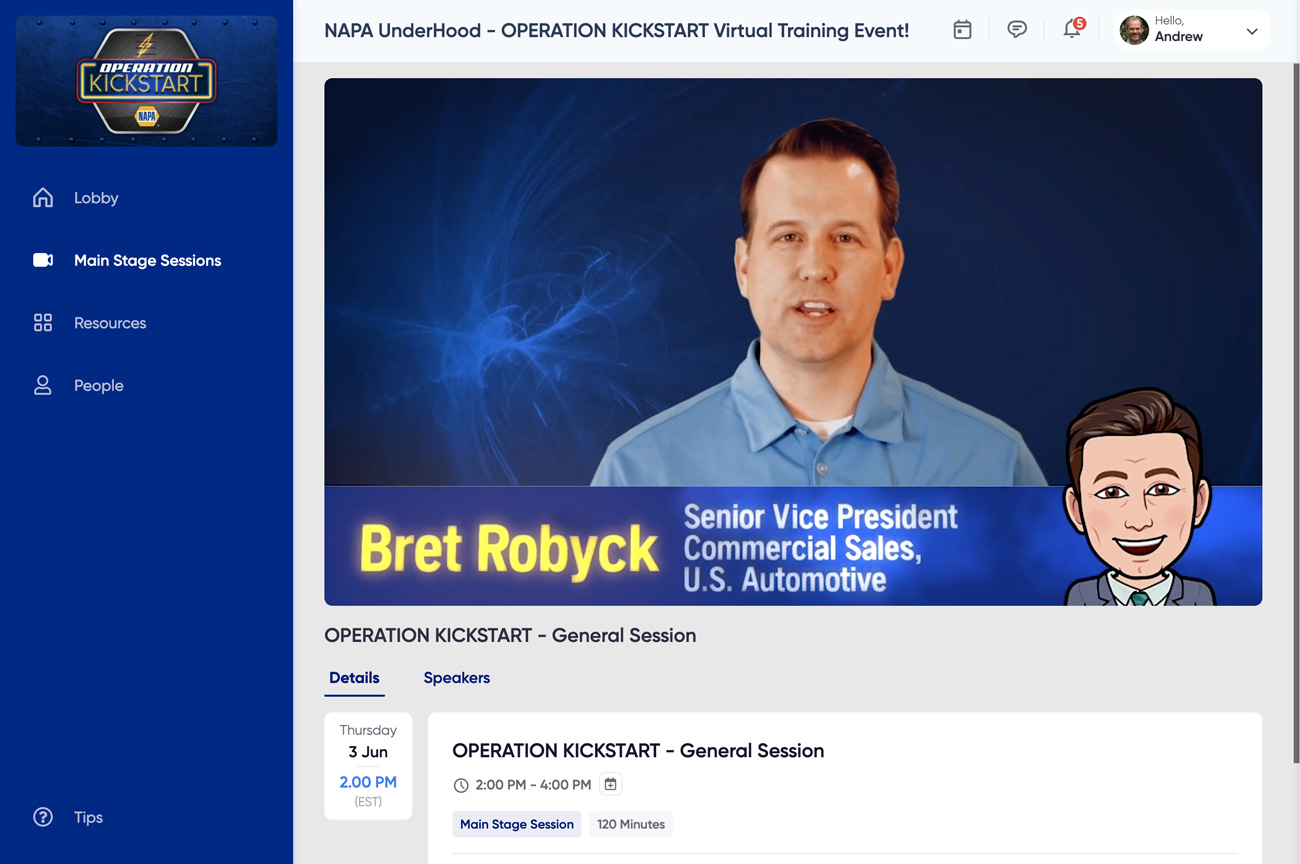The width and height of the screenshot is (1300, 864).
Task: Click the Operation Kickstart logo
Action: tap(147, 82)
